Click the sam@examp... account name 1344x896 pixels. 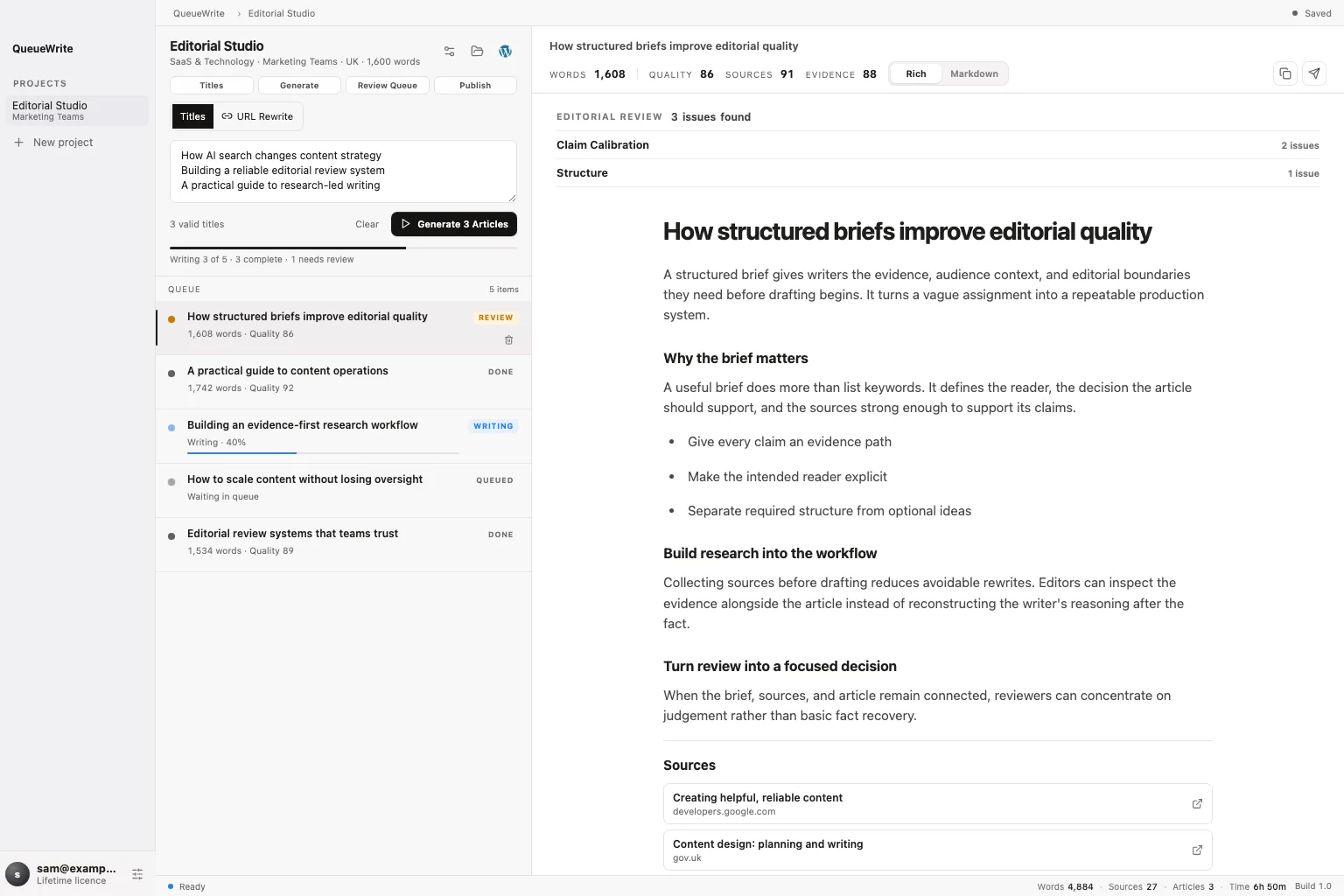tap(76, 869)
